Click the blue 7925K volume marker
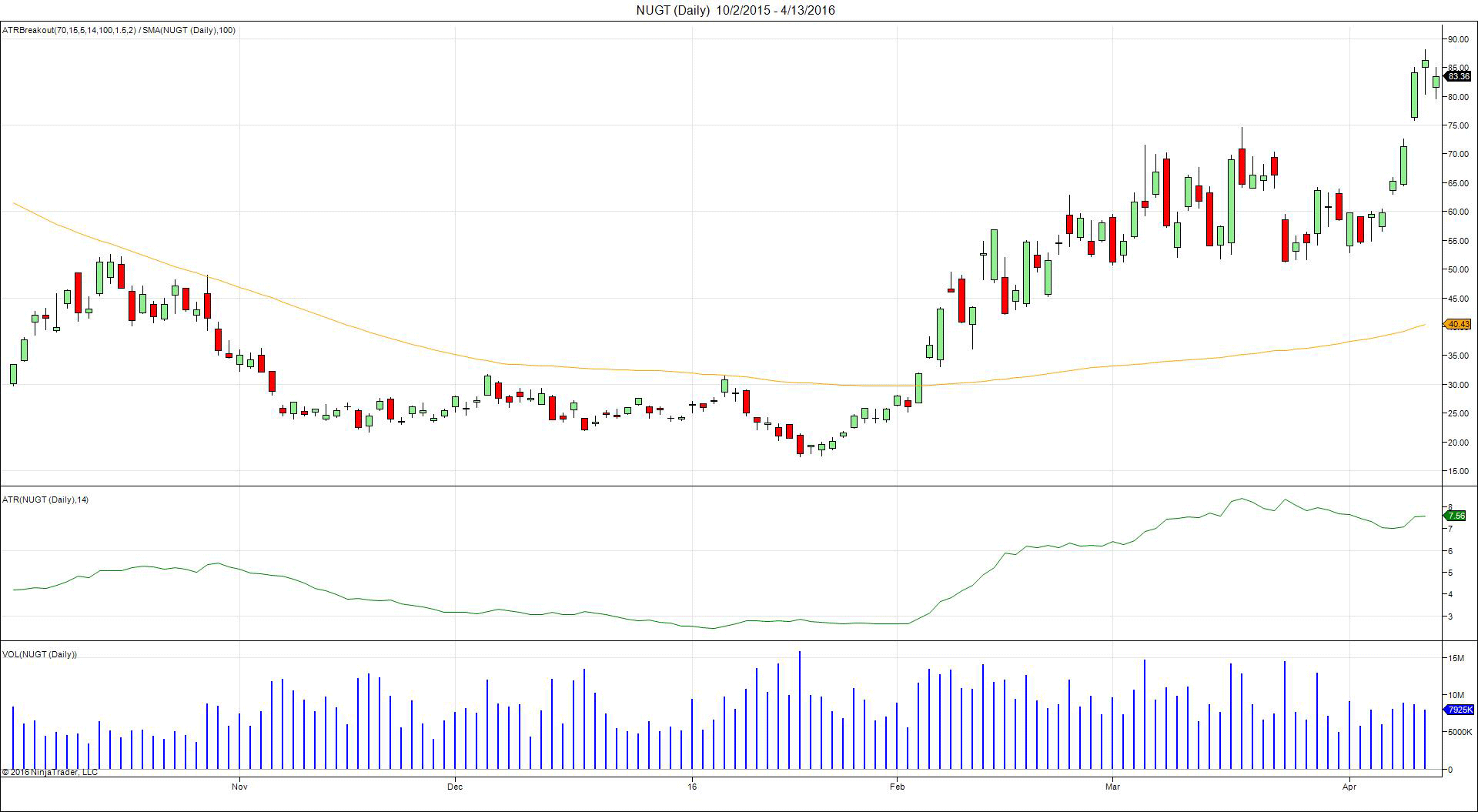The height and width of the screenshot is (812, 1478). 1459,710
